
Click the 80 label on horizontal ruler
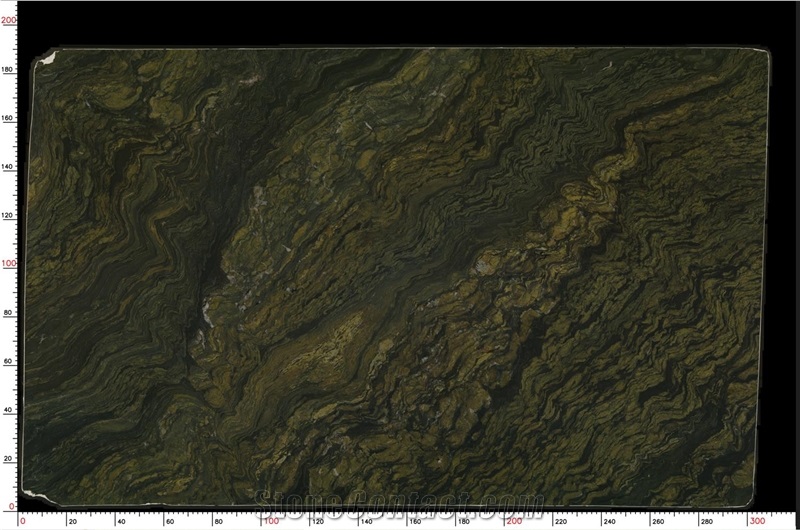(218, 521)
